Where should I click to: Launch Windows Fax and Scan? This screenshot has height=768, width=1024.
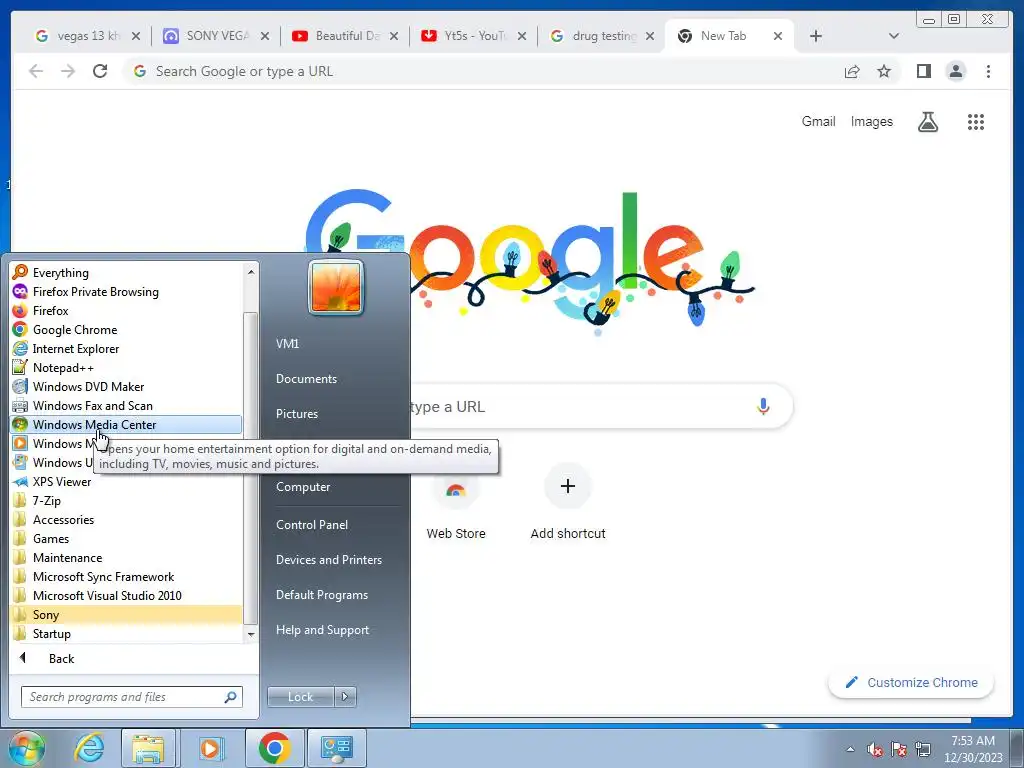[126, 405]
